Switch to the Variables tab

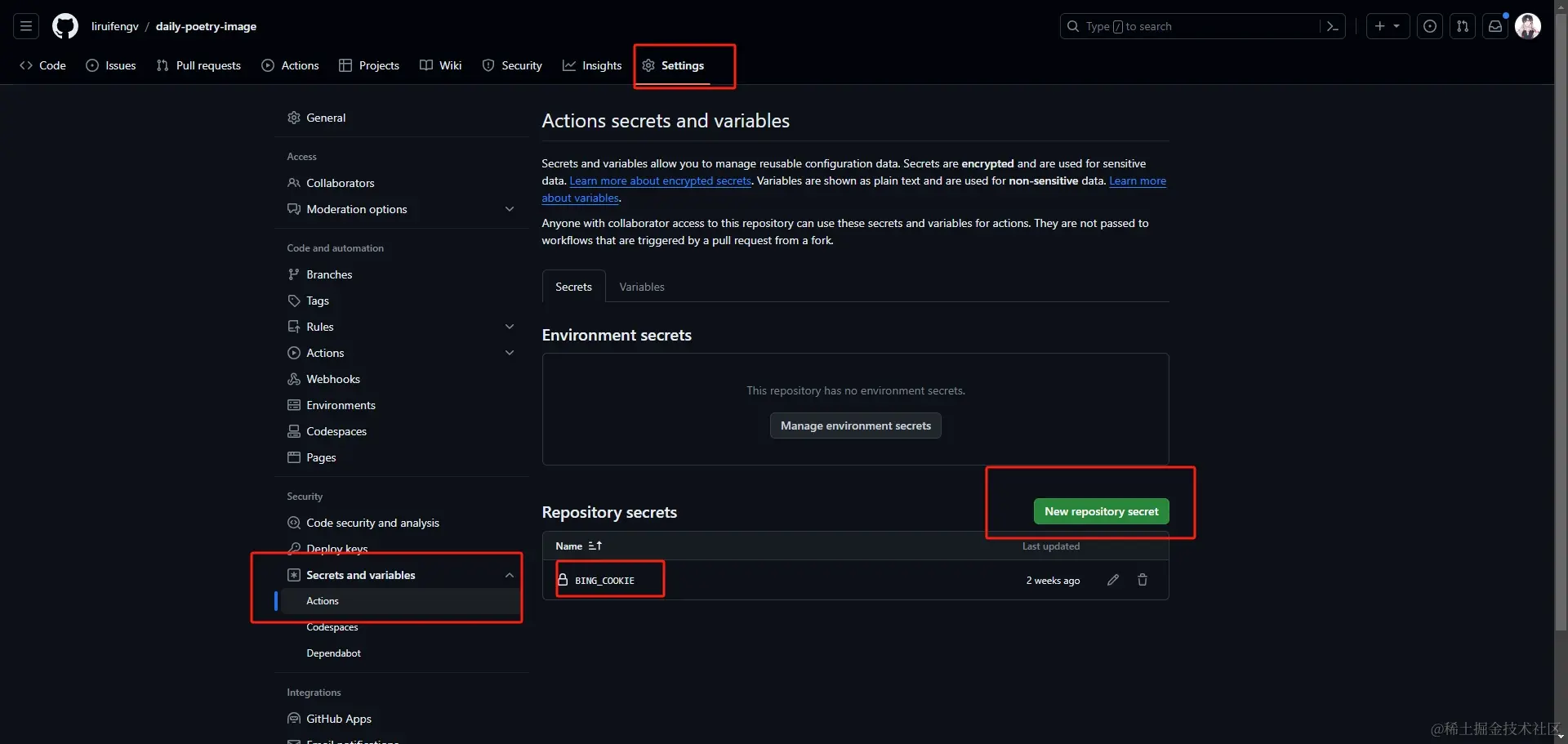click(x=642, y=287)
